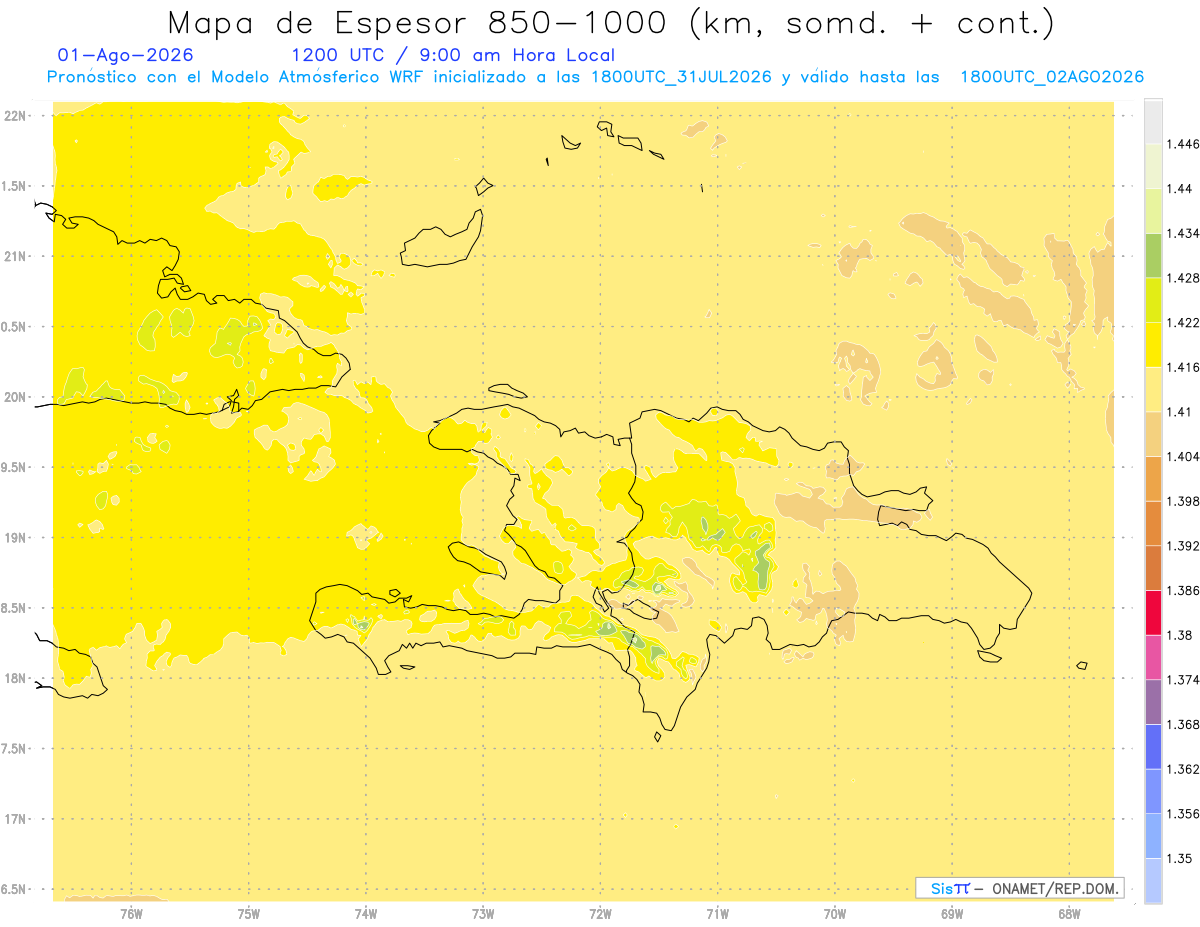Viewport: 1200px width, 927px height.
Task: Click the '75W' longitude axis label
Action: pyautogui.click(x=249, y=913)
